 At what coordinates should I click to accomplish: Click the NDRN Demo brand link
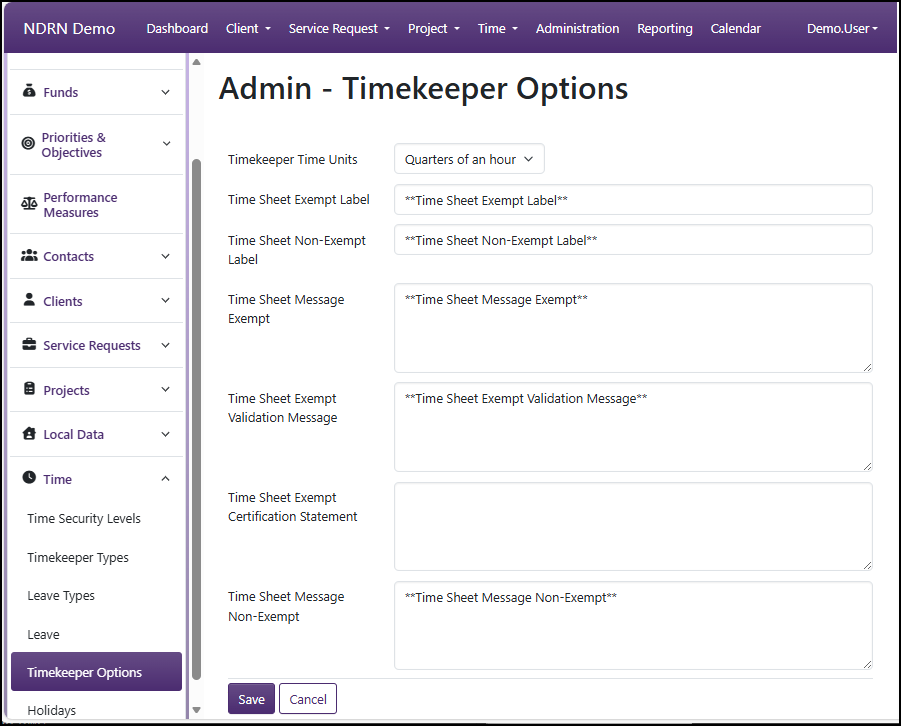[x=69, y=29]
